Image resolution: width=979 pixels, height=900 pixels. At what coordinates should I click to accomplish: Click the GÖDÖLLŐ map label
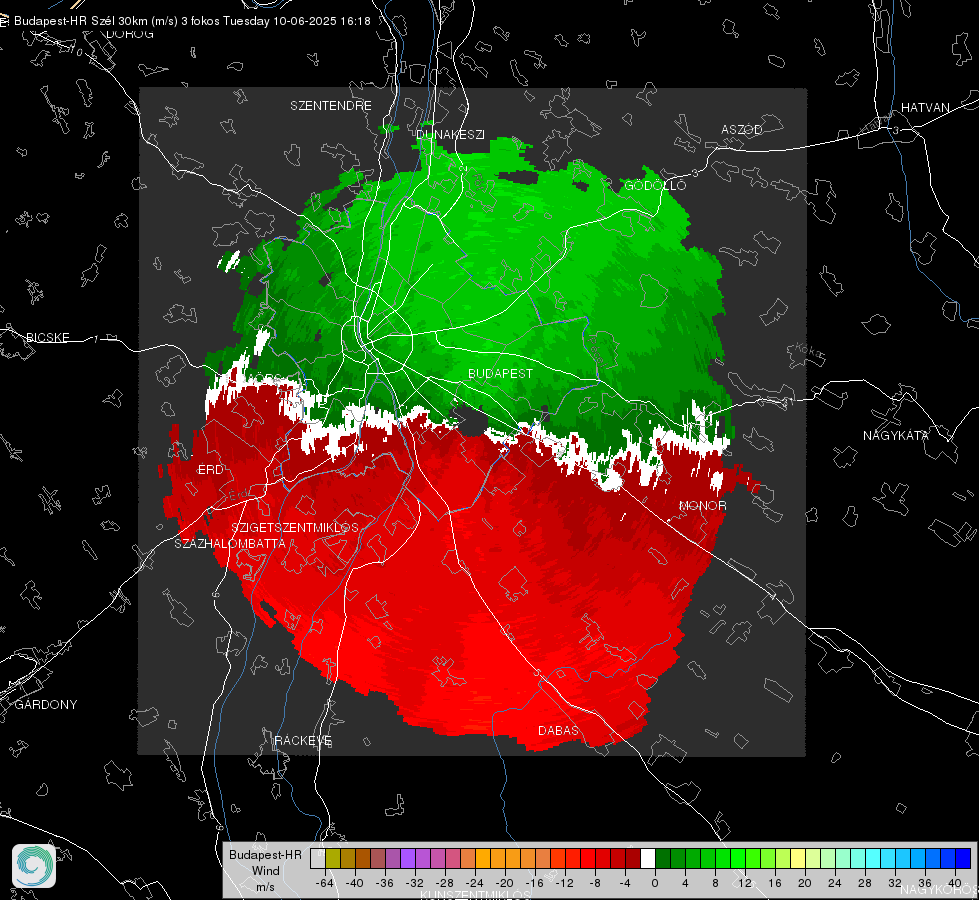(655, 185)
